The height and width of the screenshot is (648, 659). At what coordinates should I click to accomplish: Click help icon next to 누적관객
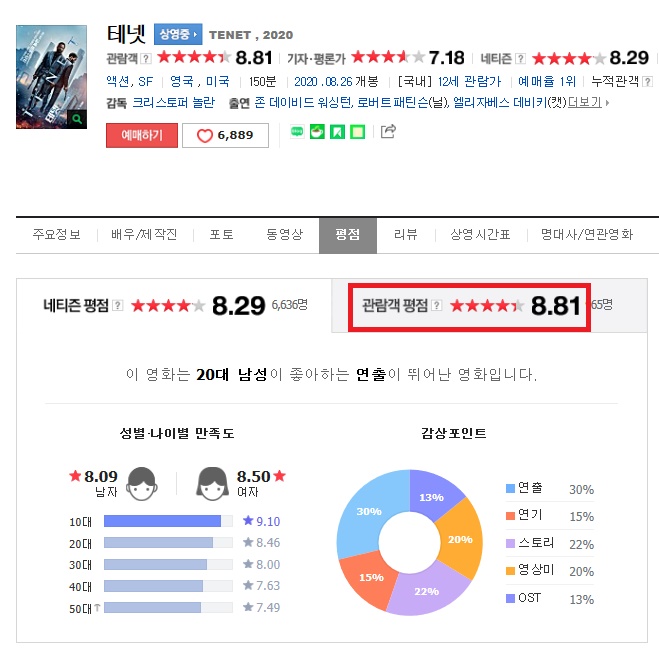[648, 81]
